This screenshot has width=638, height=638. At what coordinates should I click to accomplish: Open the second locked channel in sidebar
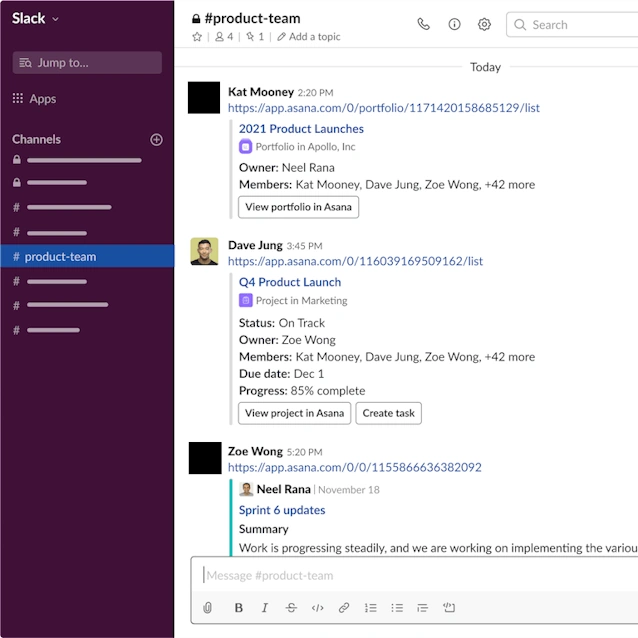pyautogui.click(x=50, y=182)
